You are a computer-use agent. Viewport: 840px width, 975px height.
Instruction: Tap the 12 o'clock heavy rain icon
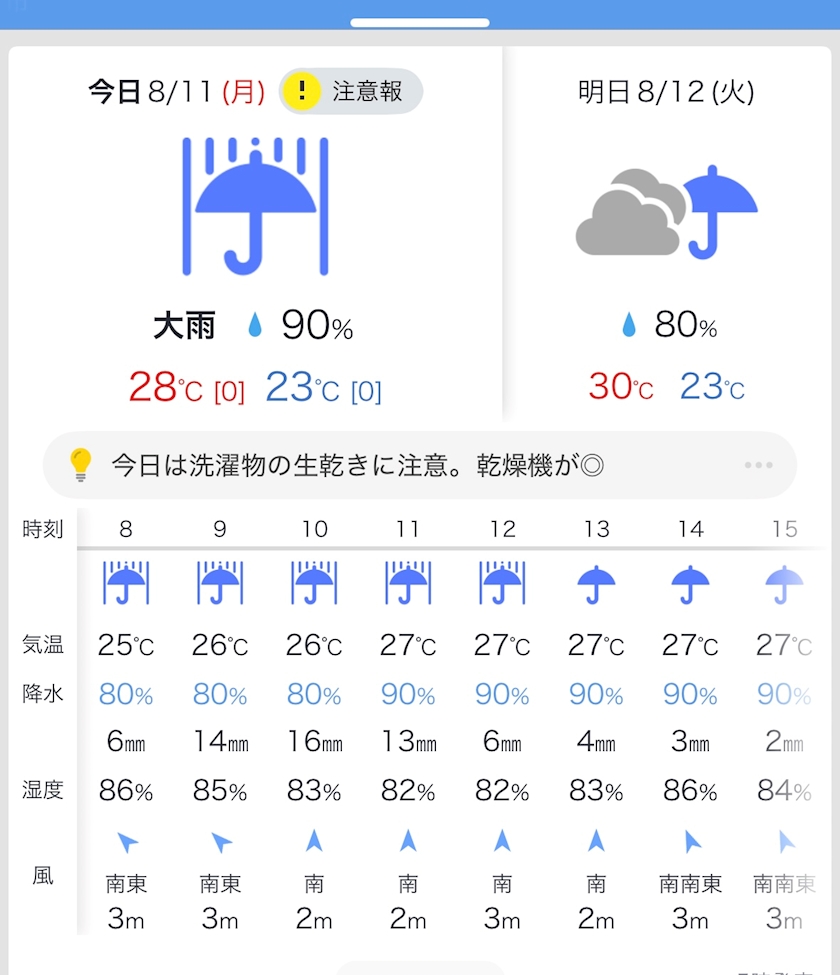502,583
